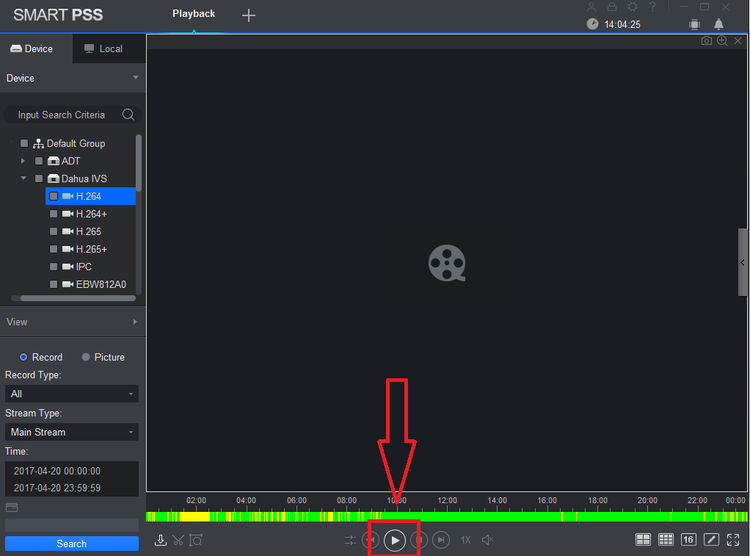Image resolution: width=750 pixels, height=556 pixels.
Task: Tick the Dahua IVS checkbox
Action: pos(39,178)
